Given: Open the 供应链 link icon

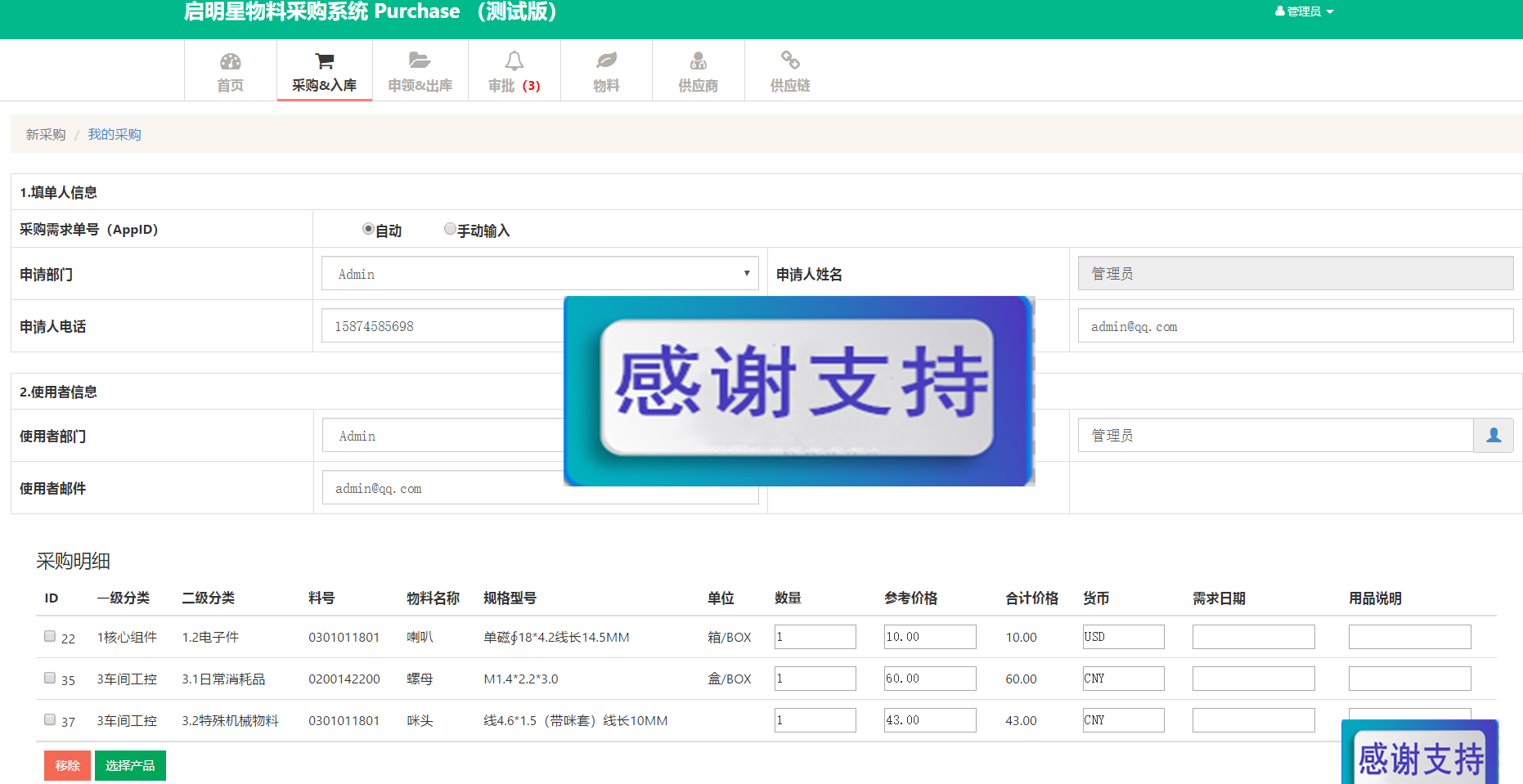Looking at the screenshot, I should tap(790, 60).
